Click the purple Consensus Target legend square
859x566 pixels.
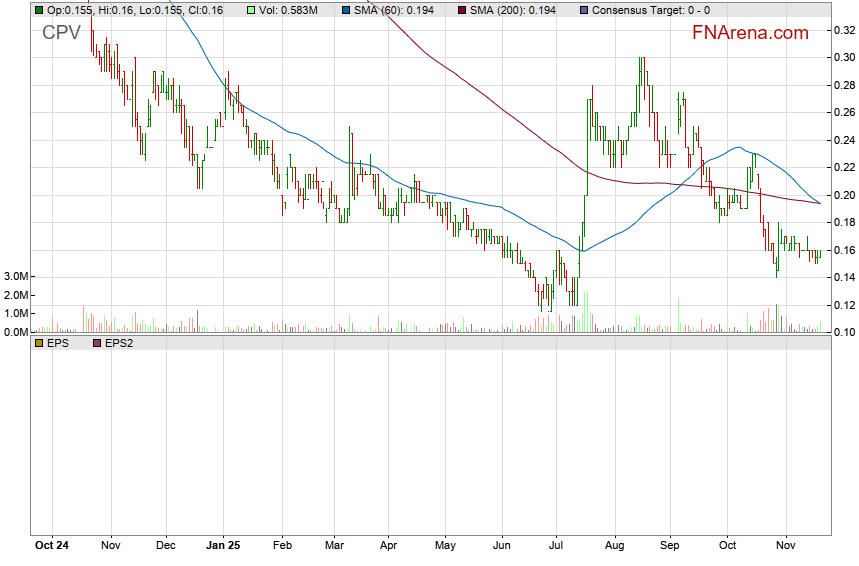pos(584,9)
